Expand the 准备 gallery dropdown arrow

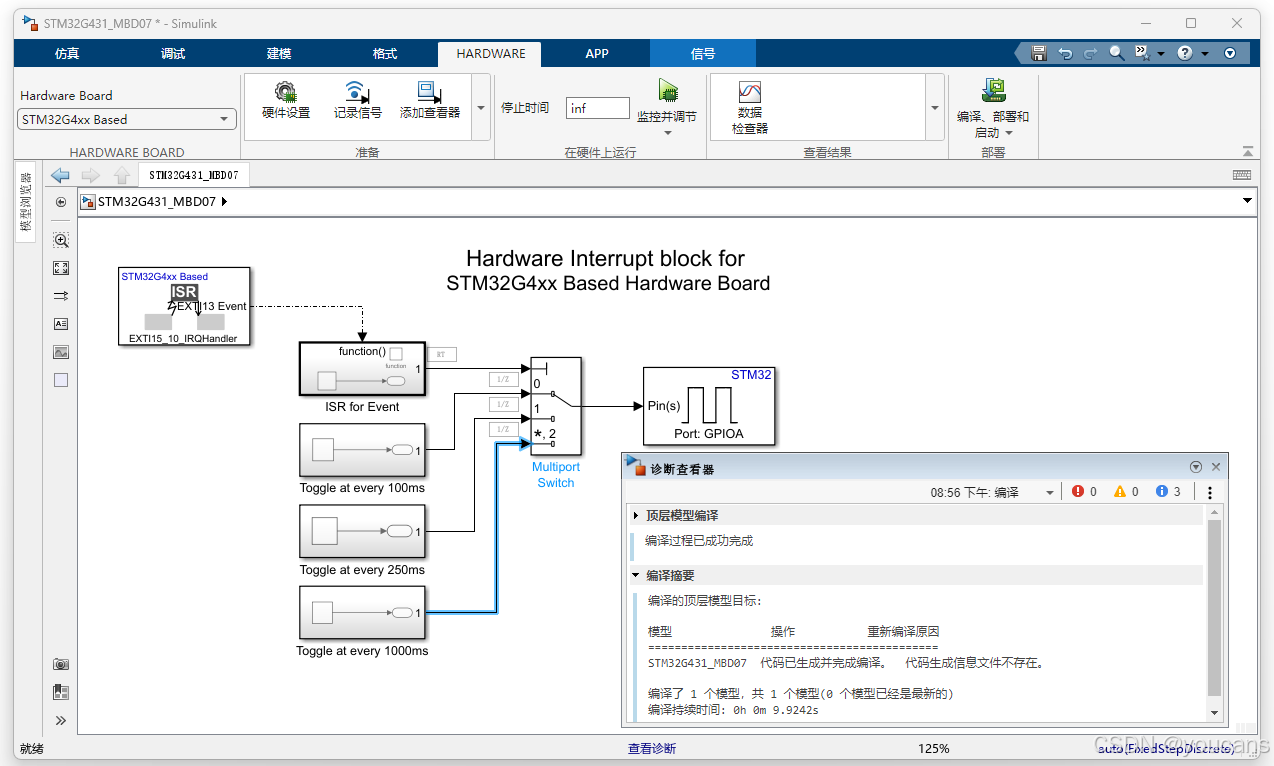[x=480, y=108]
